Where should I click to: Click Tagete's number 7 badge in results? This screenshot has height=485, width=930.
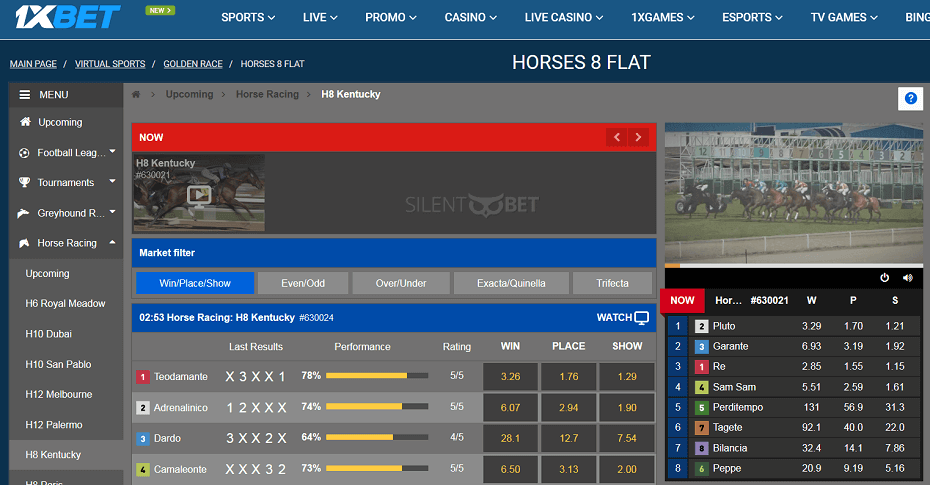(x=701, y=427)
